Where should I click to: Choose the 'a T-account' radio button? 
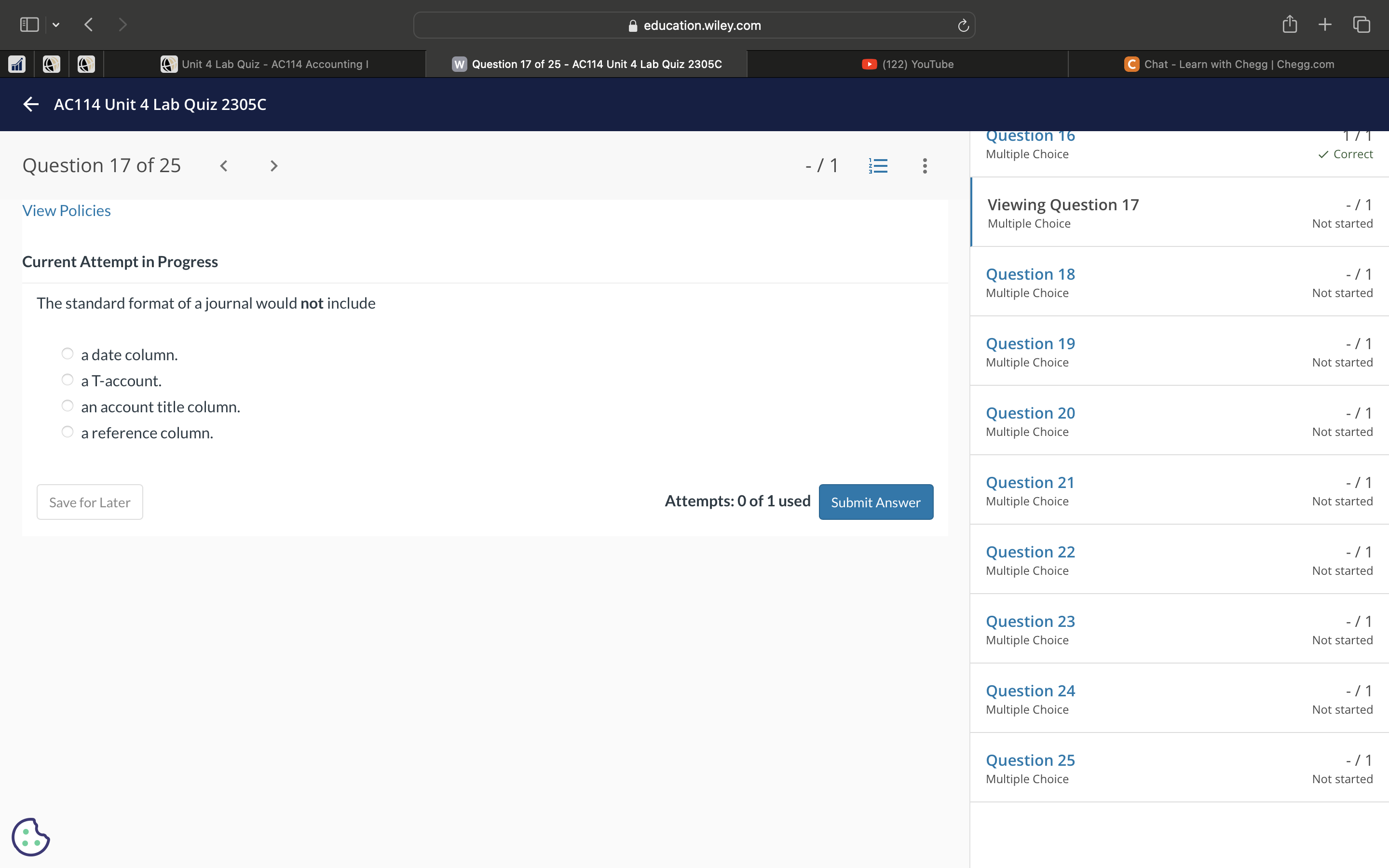[x=68, y=380]
